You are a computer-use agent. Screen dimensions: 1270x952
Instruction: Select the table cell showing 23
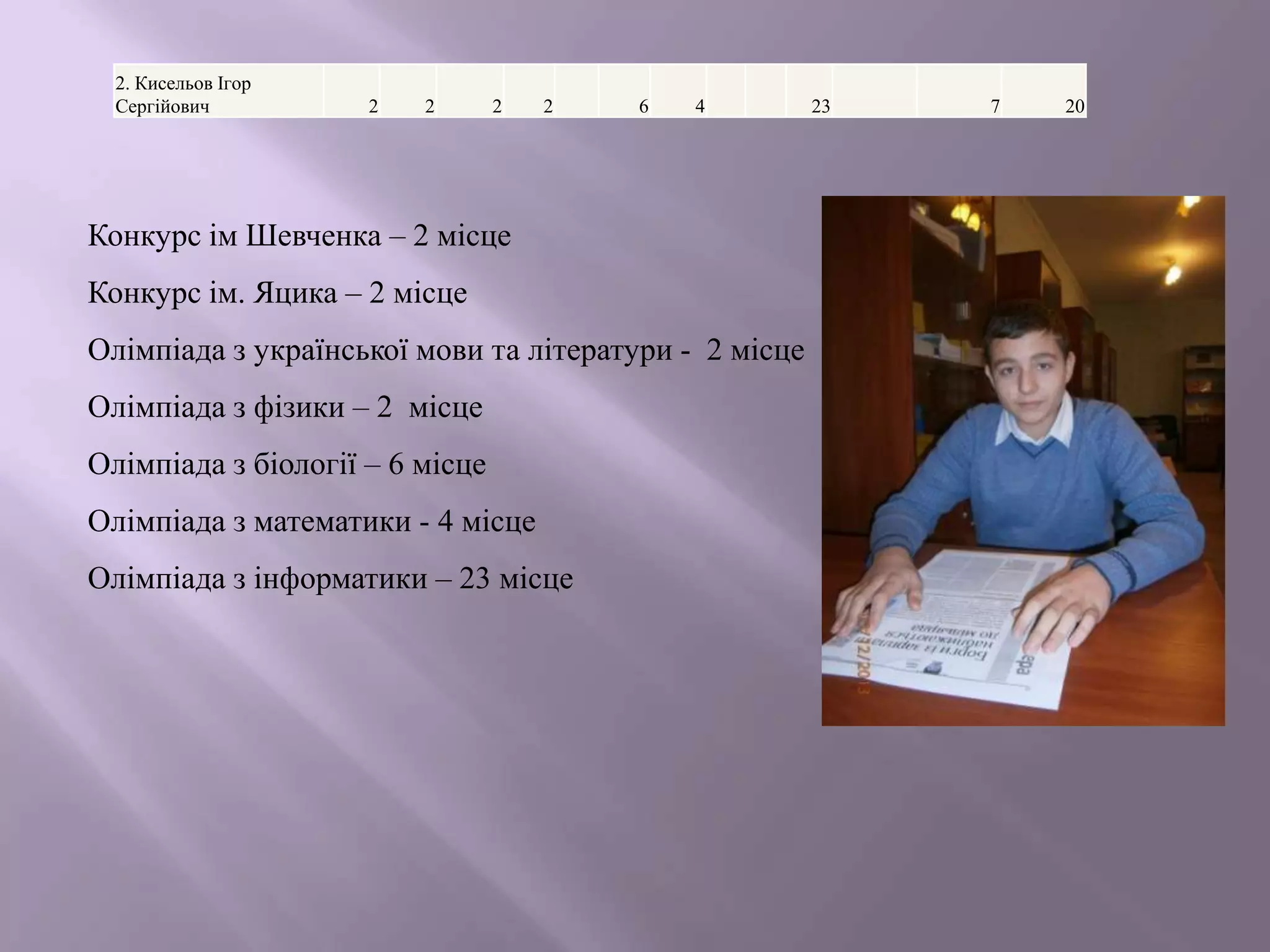(x=809, y=90)
